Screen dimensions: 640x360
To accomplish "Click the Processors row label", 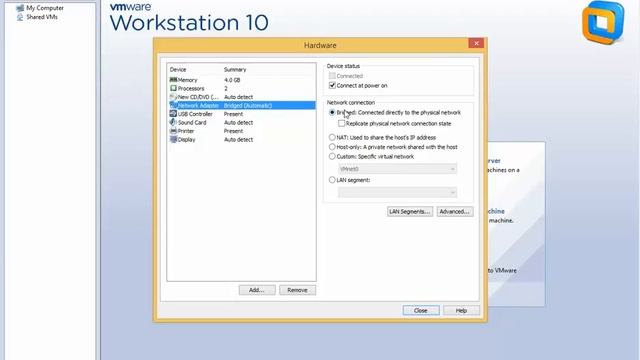I will (x=191, y=88).
